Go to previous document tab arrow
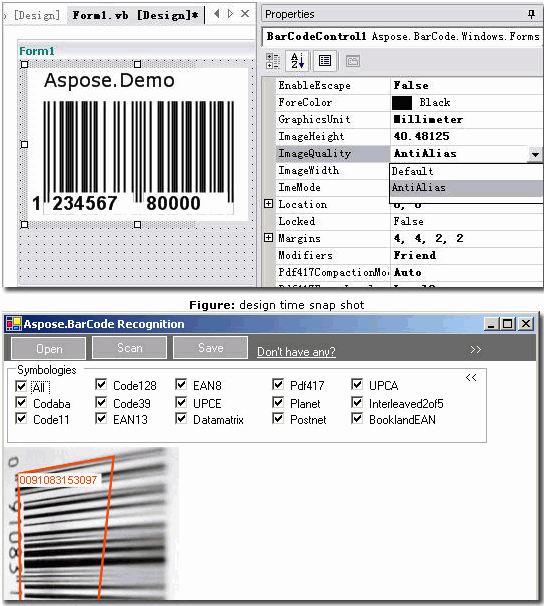544x606 pixels. [217, 14]
